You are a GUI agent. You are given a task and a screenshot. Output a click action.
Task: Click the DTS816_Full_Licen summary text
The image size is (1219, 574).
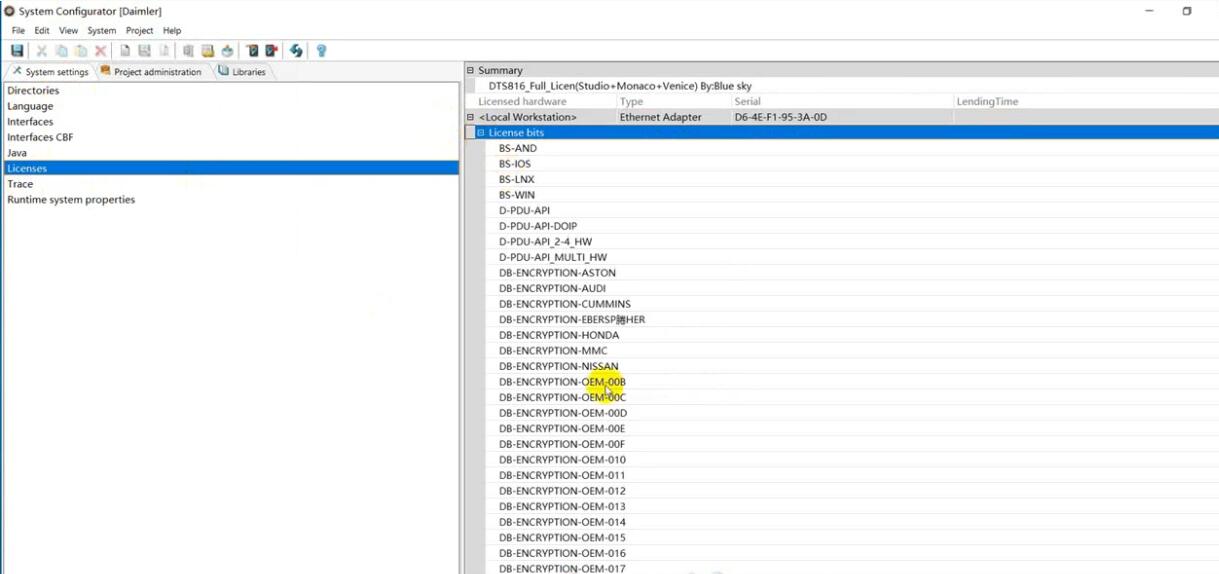click(x=620, y=86)
